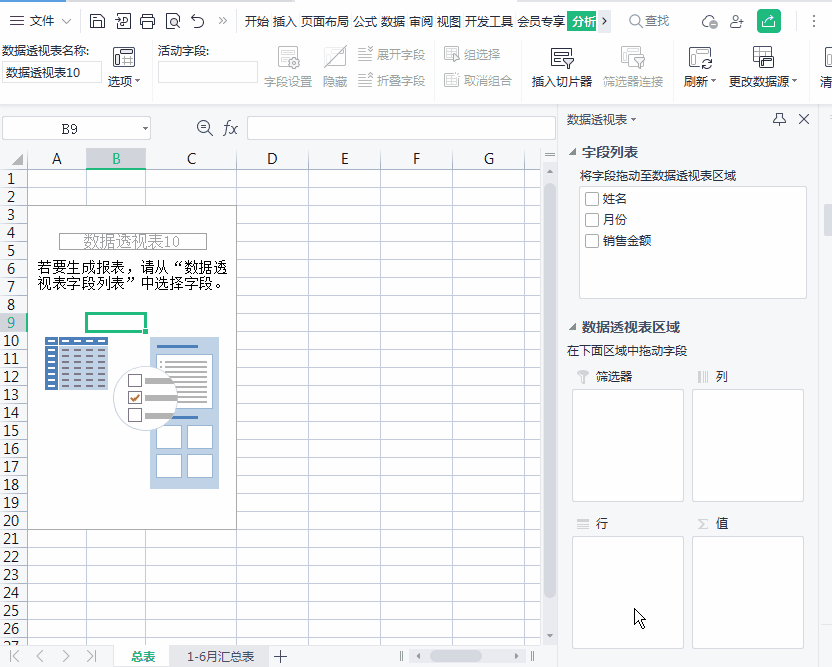The width and height of the screenshot is (832, 667).
Task: Add a new sheet with plus button
Action: click(x=280, y=656)
